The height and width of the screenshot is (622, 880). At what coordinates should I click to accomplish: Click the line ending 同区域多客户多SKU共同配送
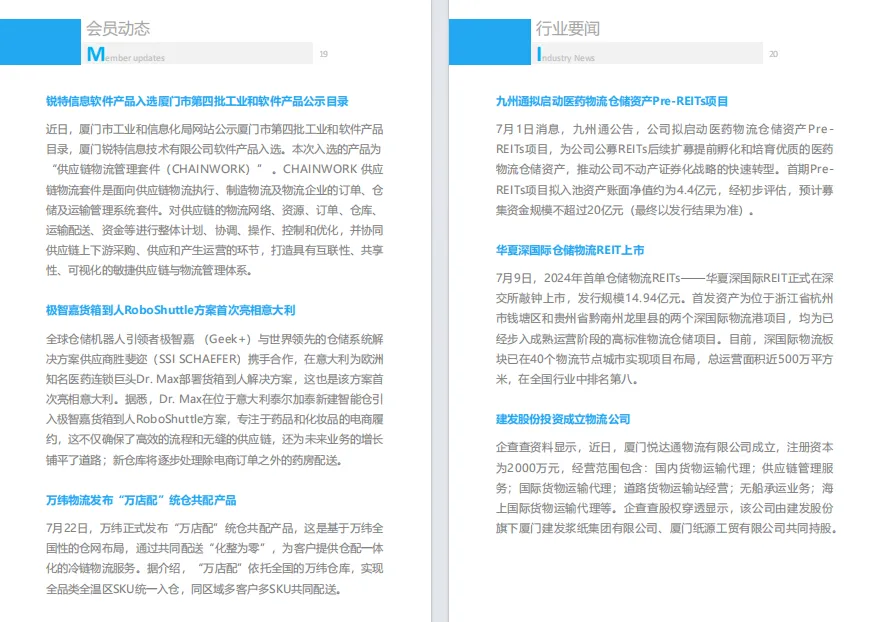tap(194, 589)
